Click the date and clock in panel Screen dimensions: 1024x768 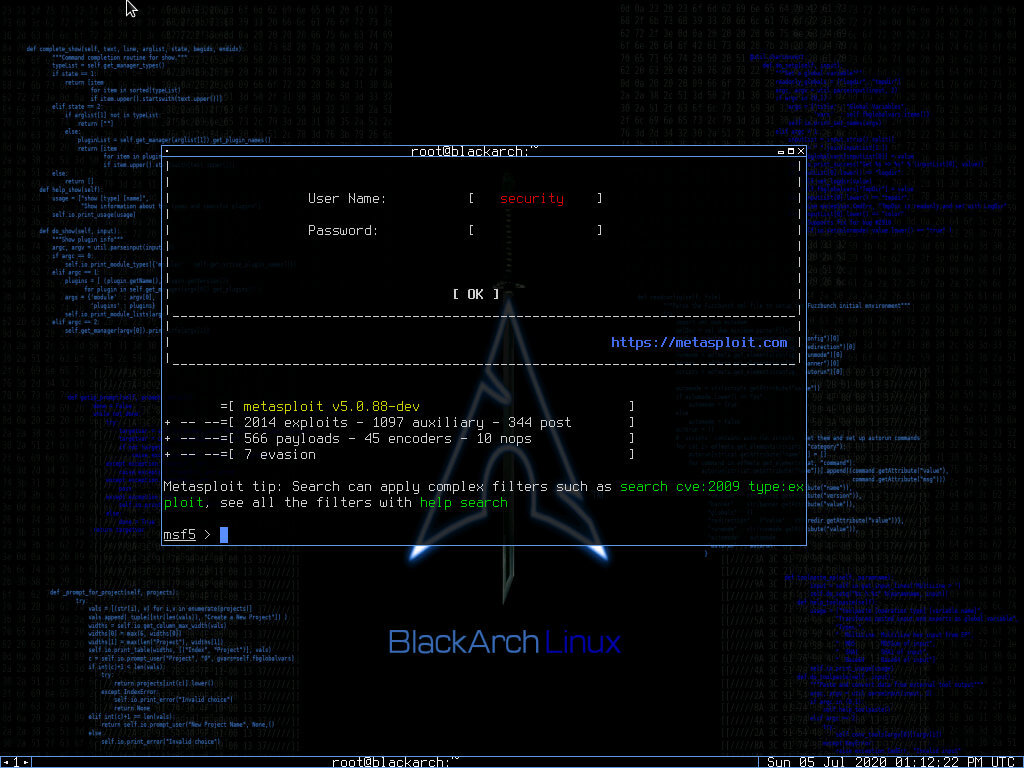(891, 762)
